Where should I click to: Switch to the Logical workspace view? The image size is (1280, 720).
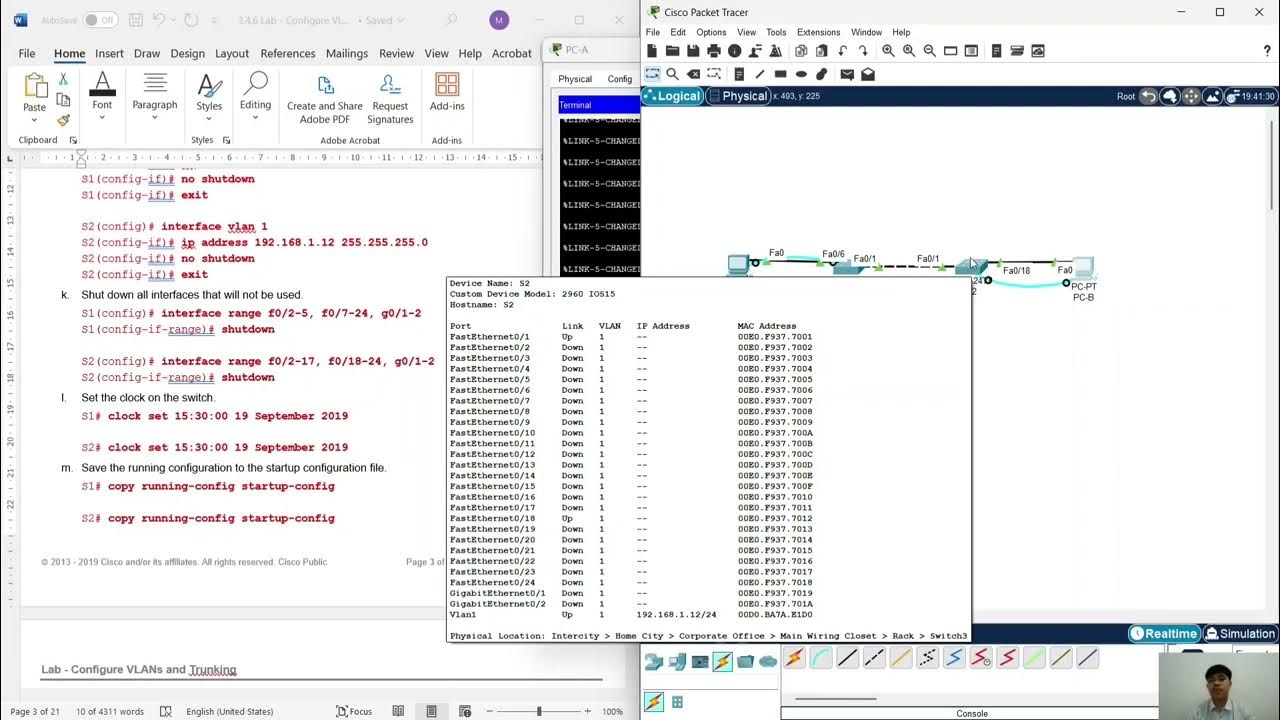pyautogui.click(x=672, y=96)
